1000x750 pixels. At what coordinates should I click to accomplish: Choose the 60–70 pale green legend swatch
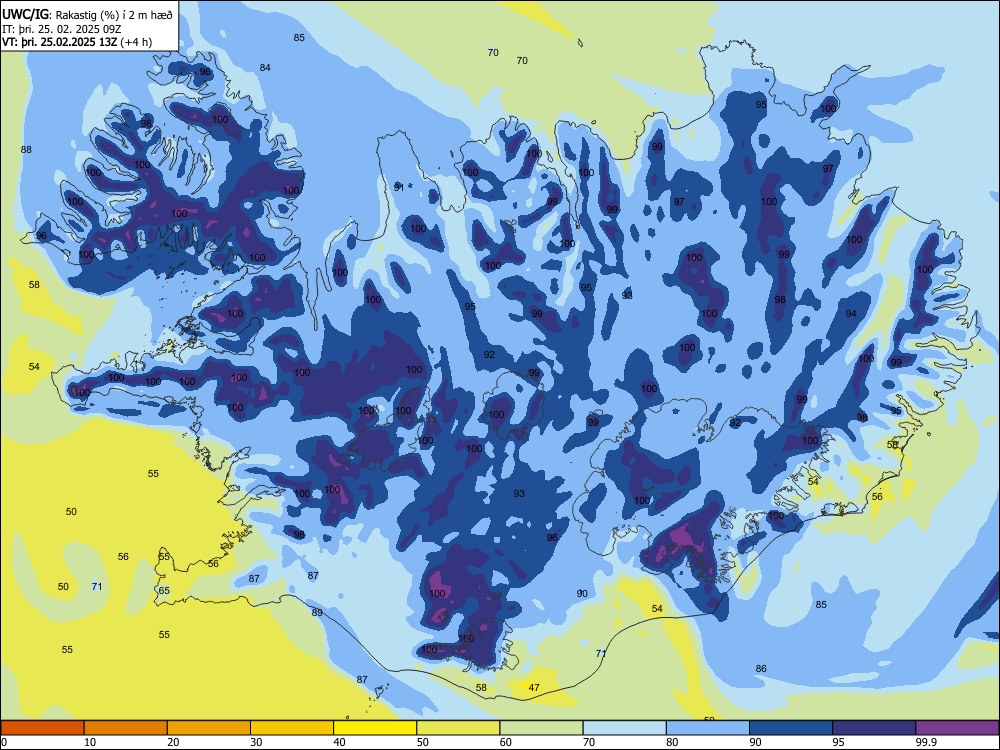point(541,728)
